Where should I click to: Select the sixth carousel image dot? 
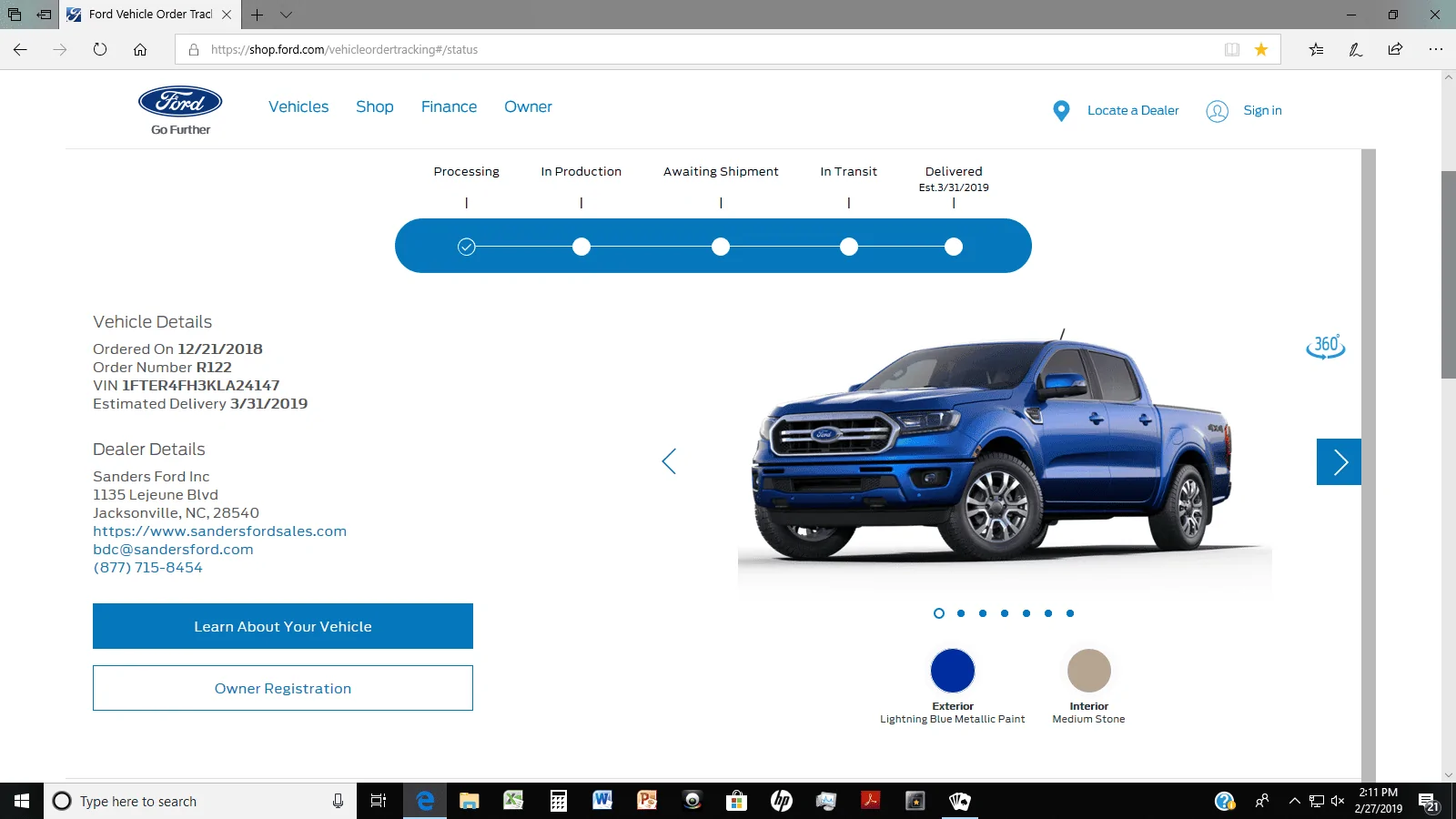pyautogui.click(x=1048, y=613)
